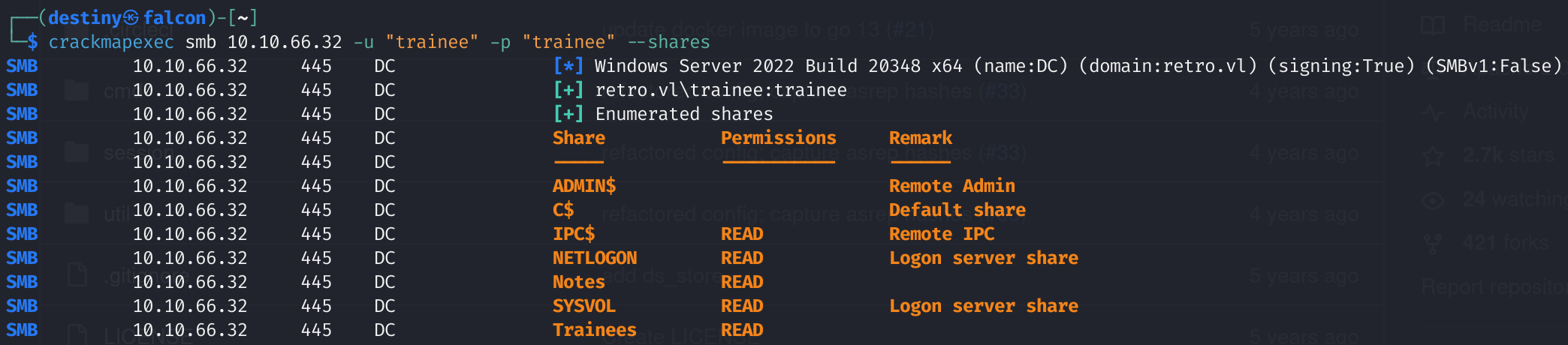1568x345 pixels.
Task: Click the star icon beside 2.7k stars
Action: click(x=1433, y=157)
